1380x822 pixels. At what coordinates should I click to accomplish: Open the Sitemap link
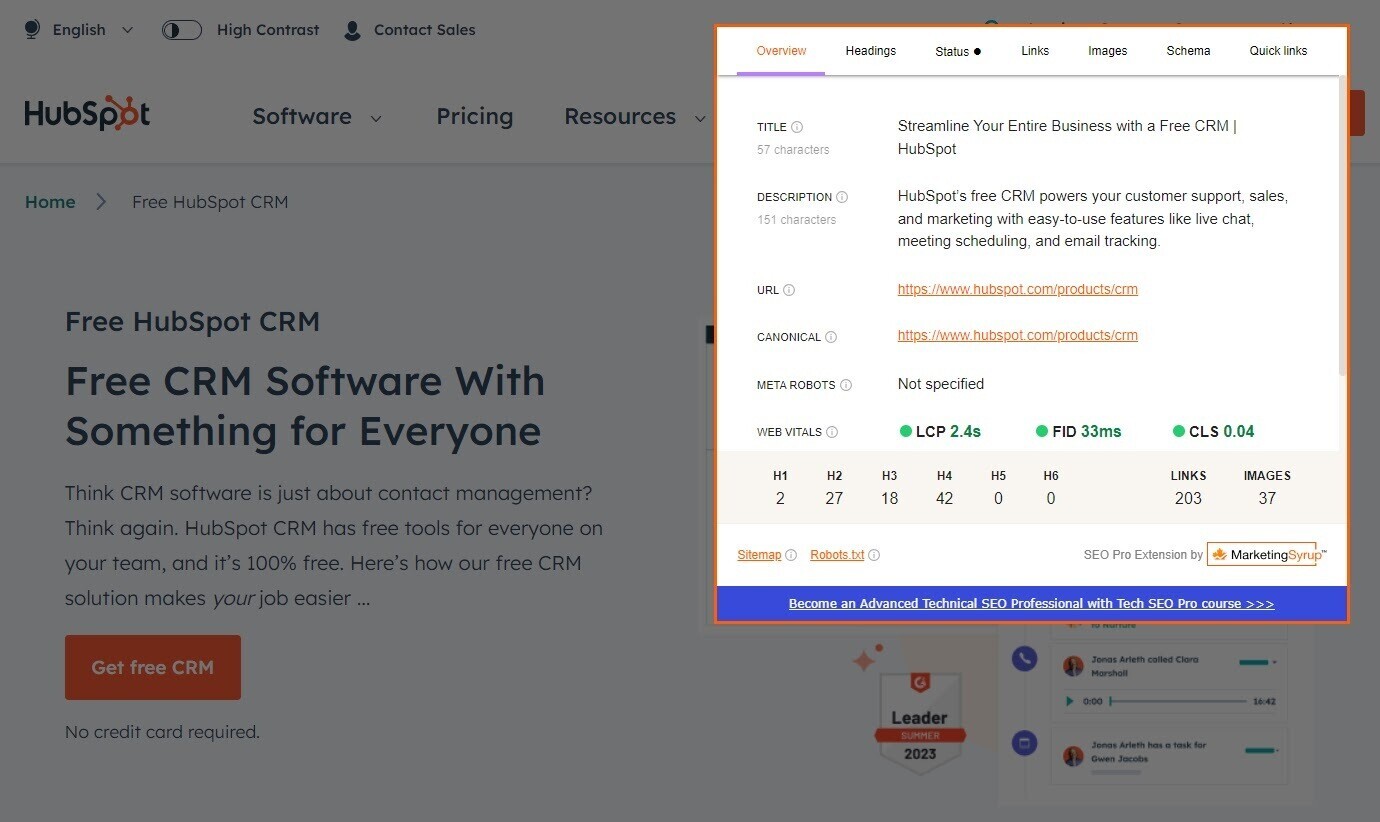(x=759, y=554)
